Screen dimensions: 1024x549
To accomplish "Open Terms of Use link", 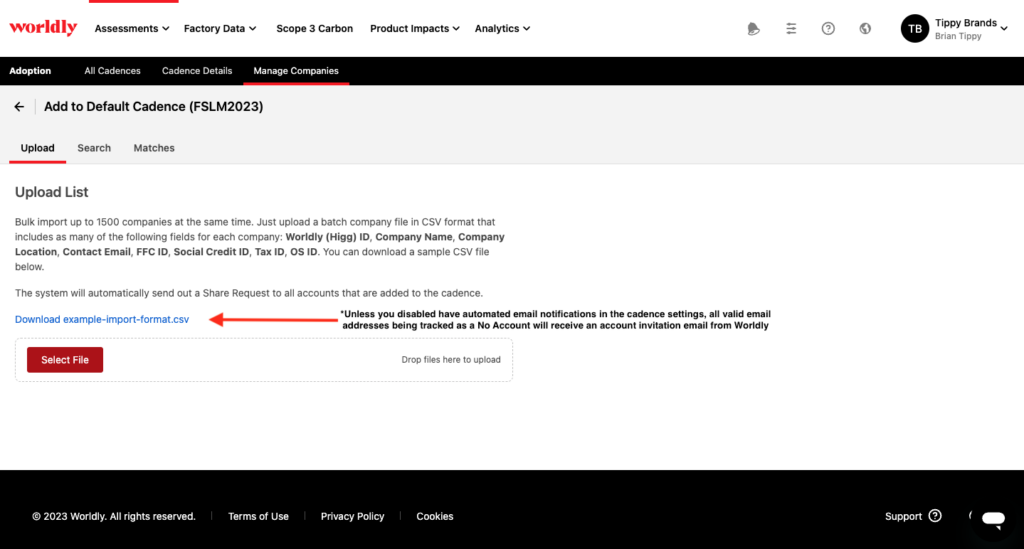I will tap(258, 516).
